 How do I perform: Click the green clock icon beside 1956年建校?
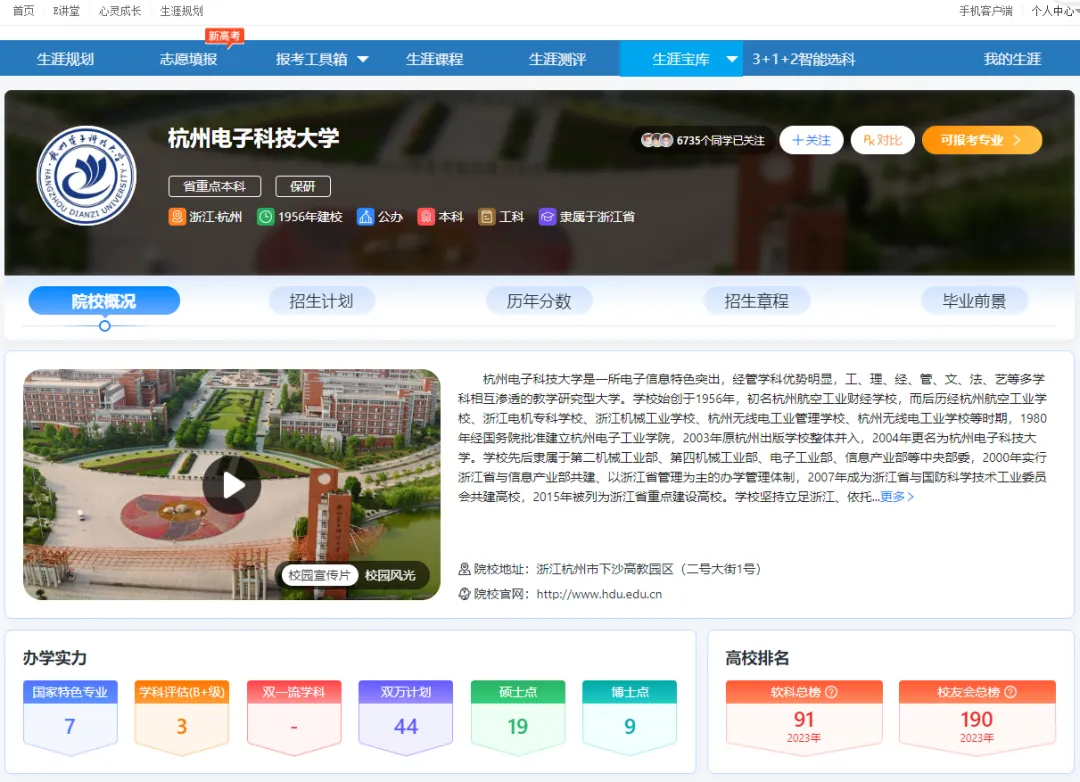point(265,217)
